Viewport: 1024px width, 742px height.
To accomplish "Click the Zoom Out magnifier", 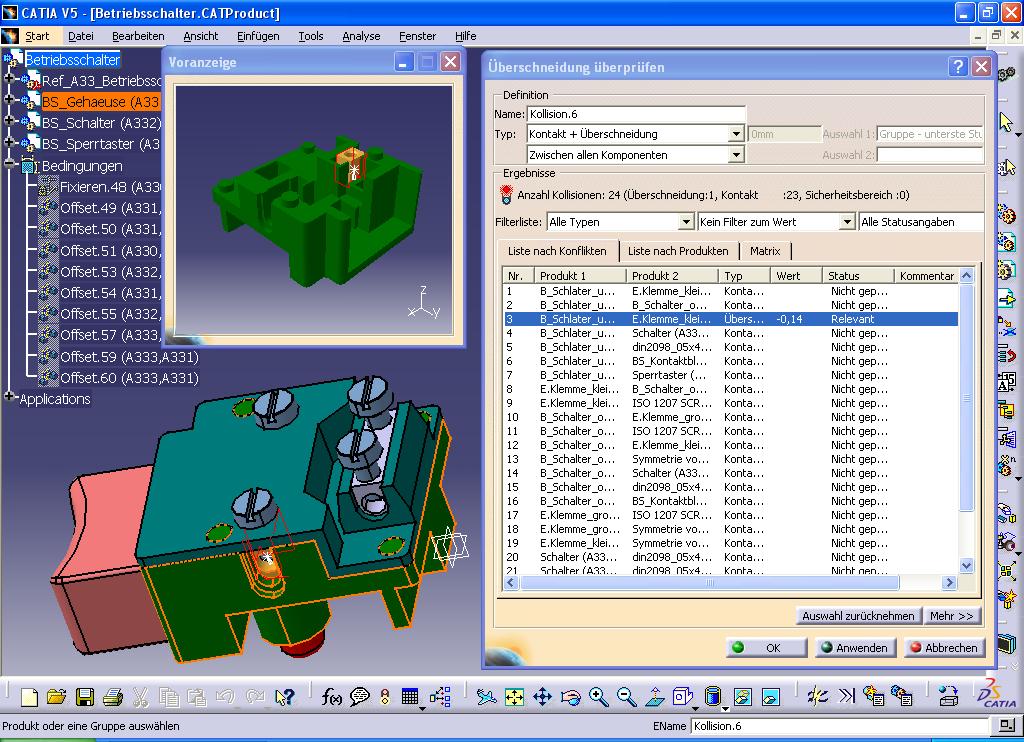I will (626, 697).
